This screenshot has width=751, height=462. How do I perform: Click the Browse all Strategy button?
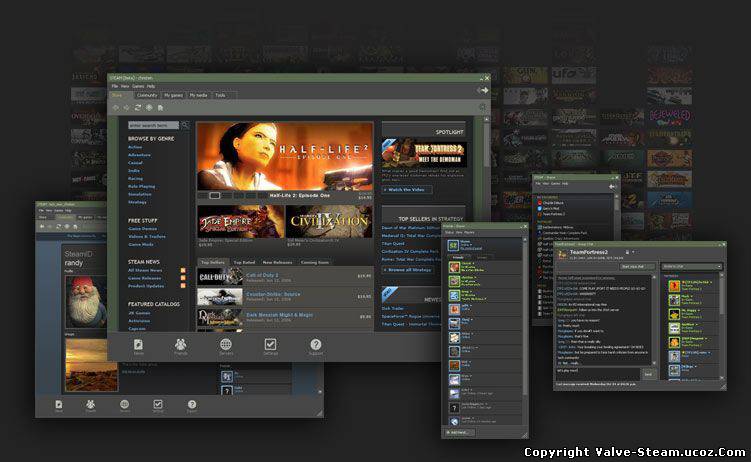[x=408, y=270]
